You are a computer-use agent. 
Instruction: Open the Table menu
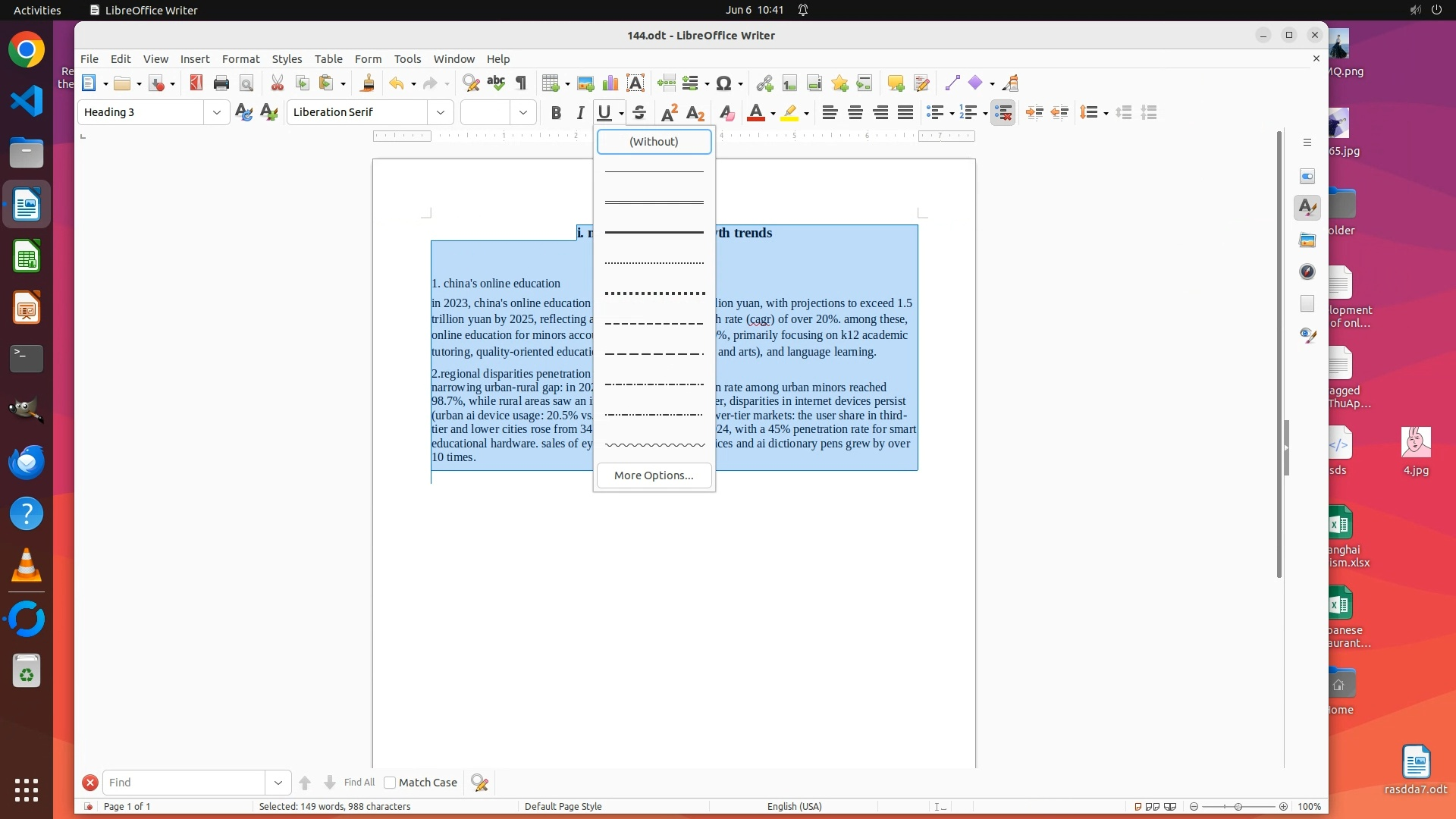328,59
